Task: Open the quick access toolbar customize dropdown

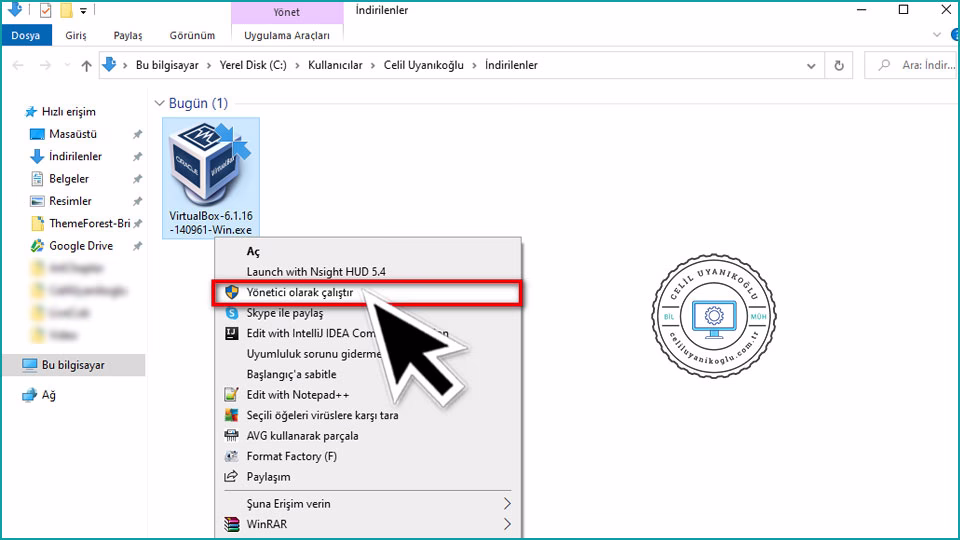Action: click(x=83, y=10)
